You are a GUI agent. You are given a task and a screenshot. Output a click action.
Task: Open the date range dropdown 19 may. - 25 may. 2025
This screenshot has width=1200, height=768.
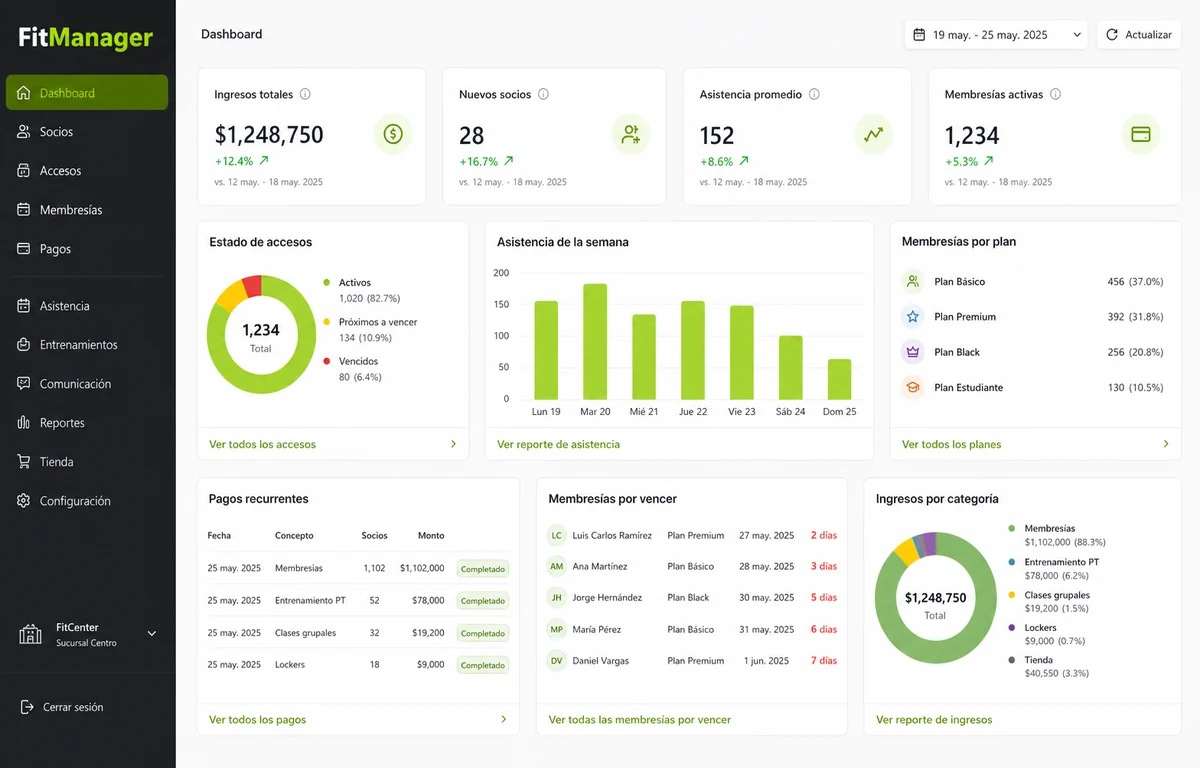tap(996, 34)
